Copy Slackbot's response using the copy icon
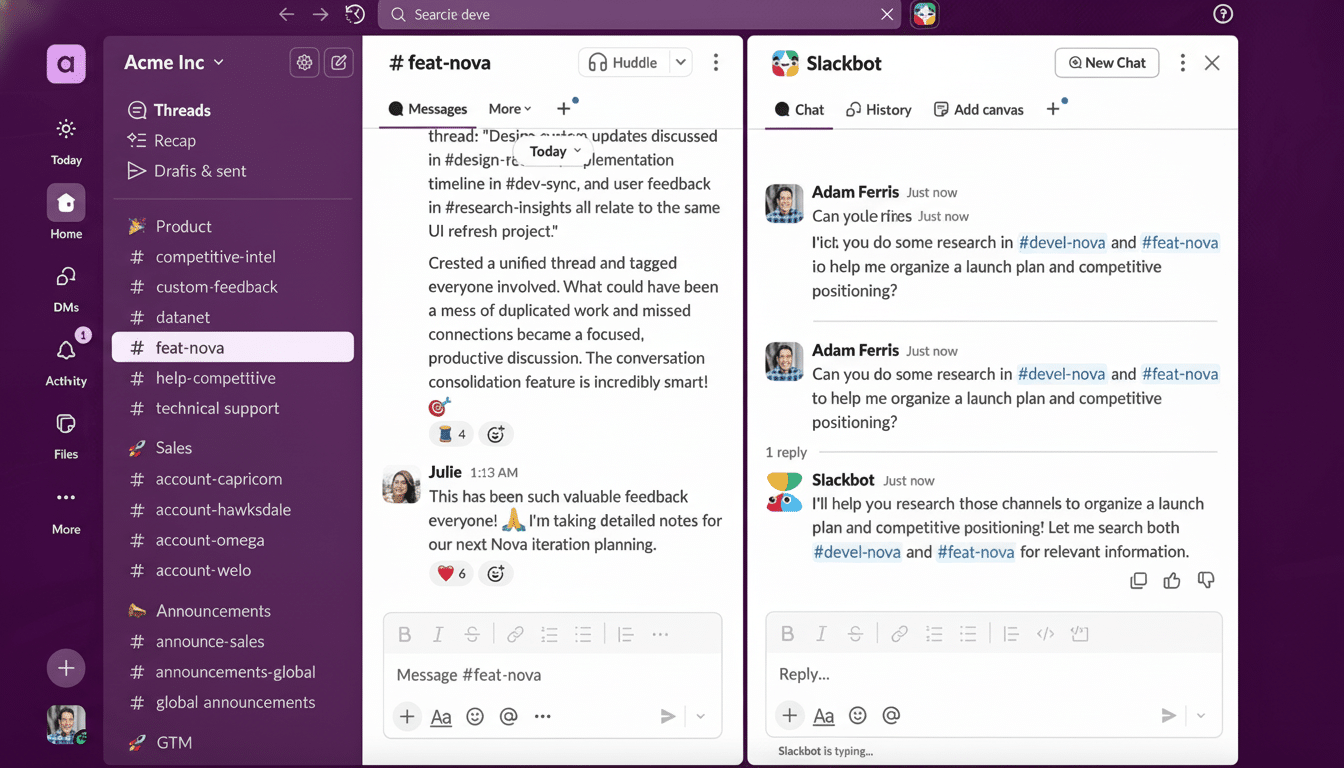Viewport: 1344px width, 768px height. 1138,580
